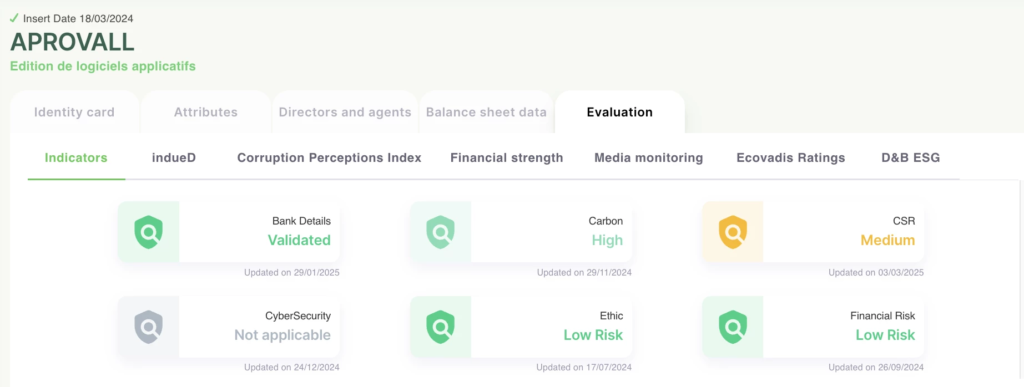Select the Evaluation tab
Screen dimensions: 1024x387
click(x=620, y=112)
